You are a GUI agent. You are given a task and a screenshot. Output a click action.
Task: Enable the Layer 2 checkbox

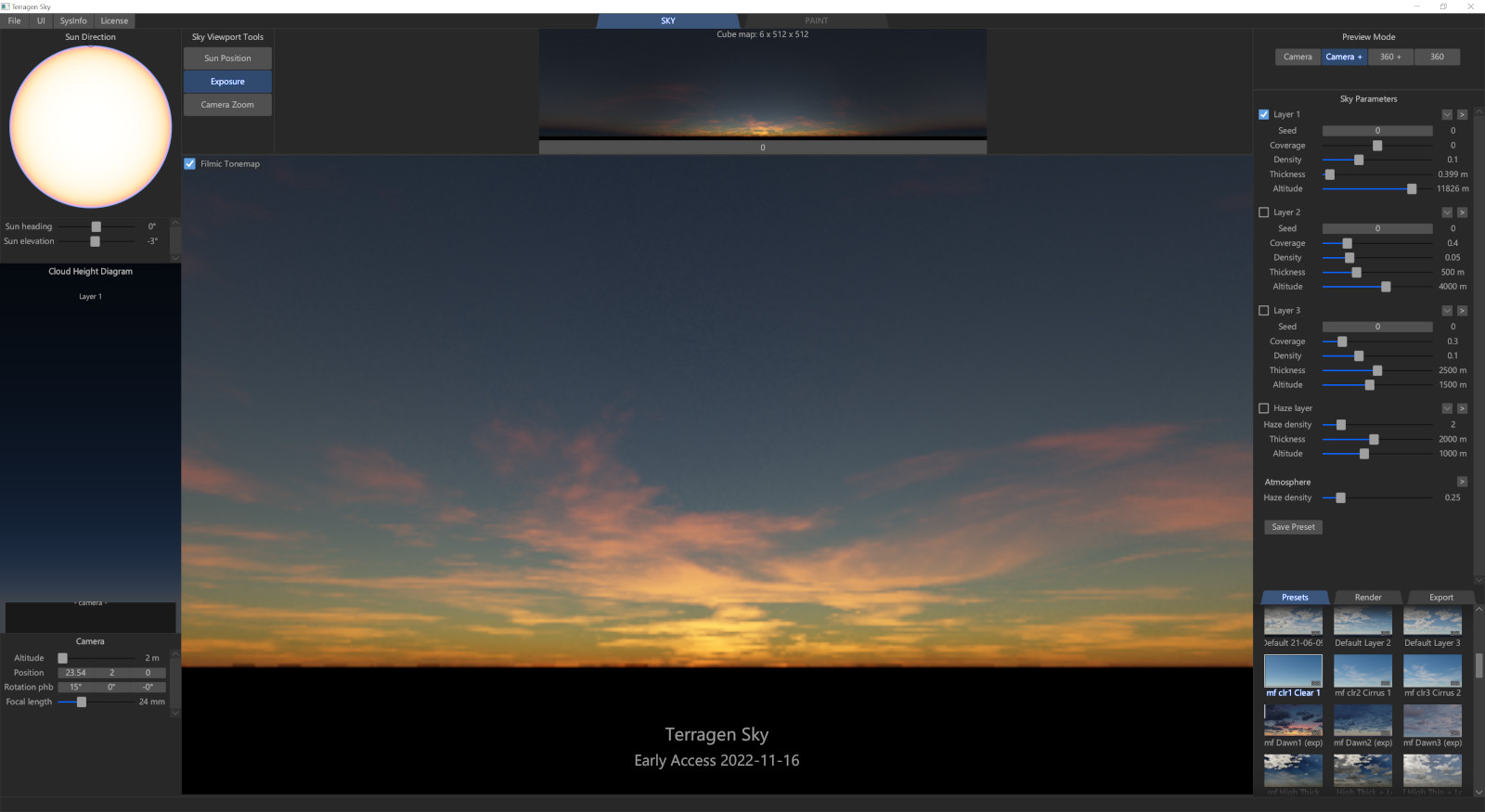point(1263,213)
